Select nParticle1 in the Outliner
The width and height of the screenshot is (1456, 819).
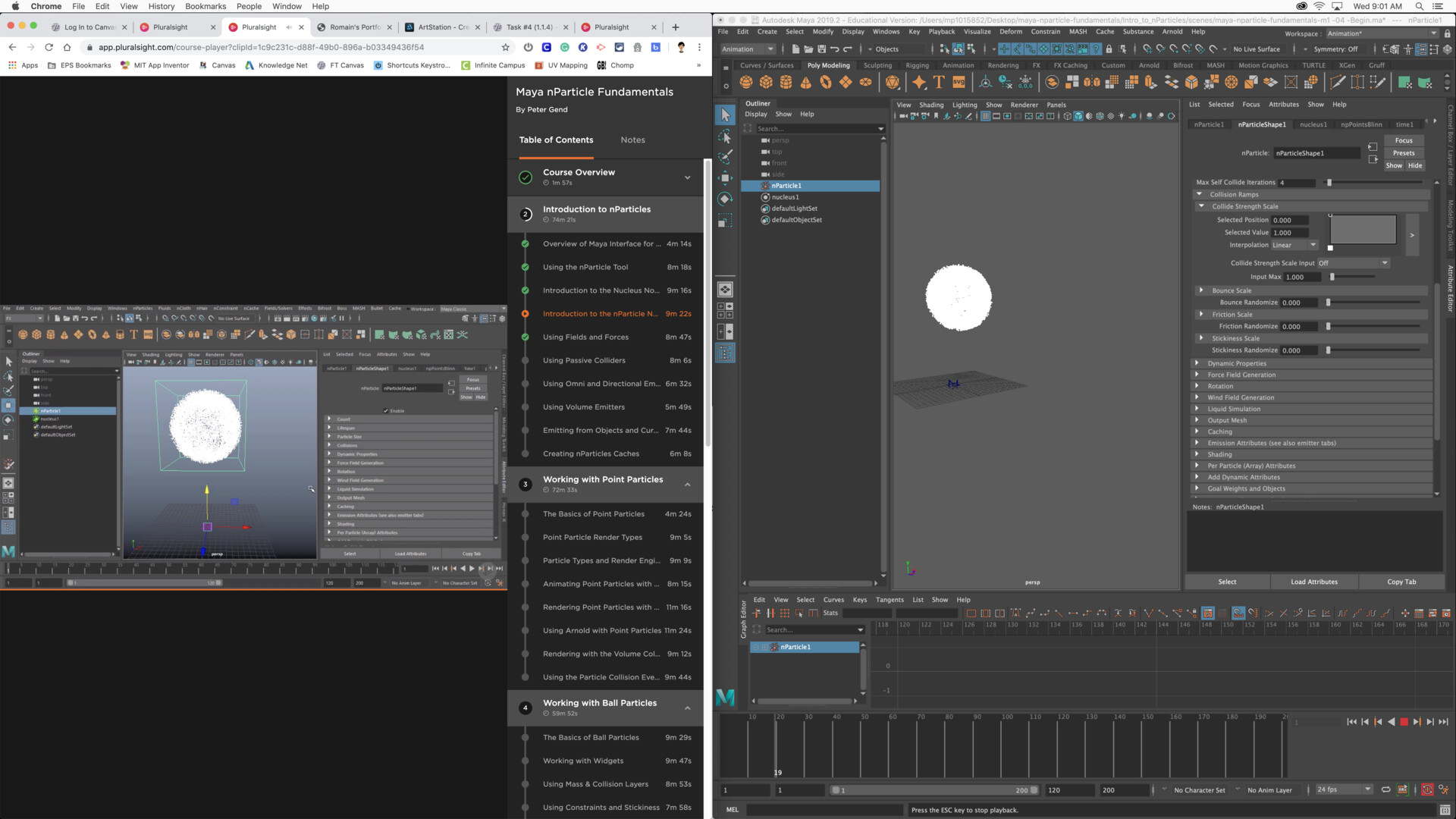786,186
